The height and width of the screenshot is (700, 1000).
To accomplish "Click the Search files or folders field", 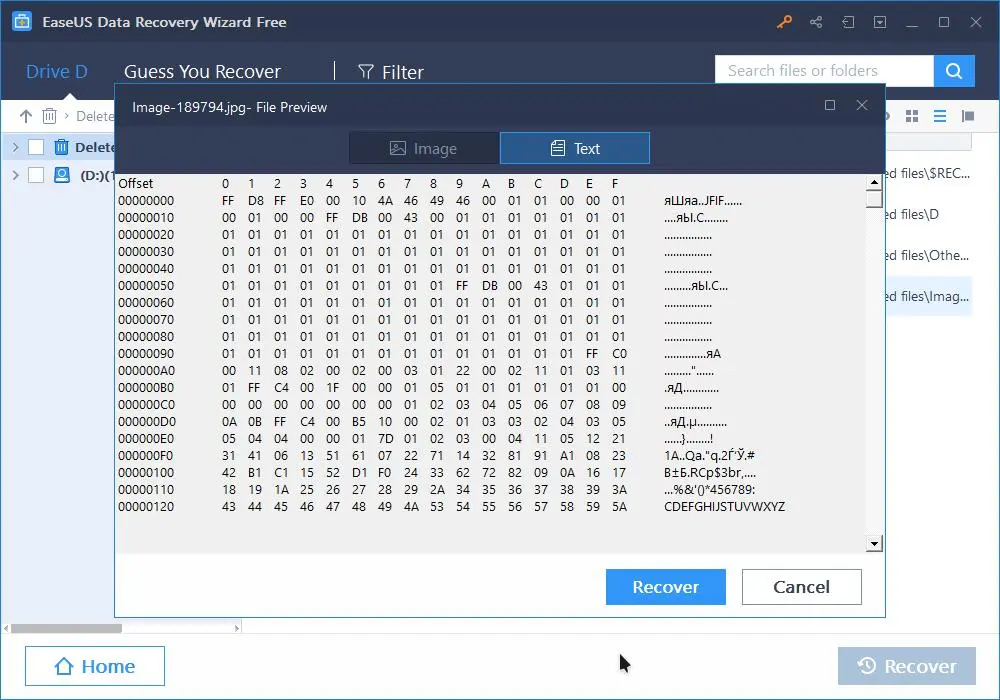I will click(824, 71).
